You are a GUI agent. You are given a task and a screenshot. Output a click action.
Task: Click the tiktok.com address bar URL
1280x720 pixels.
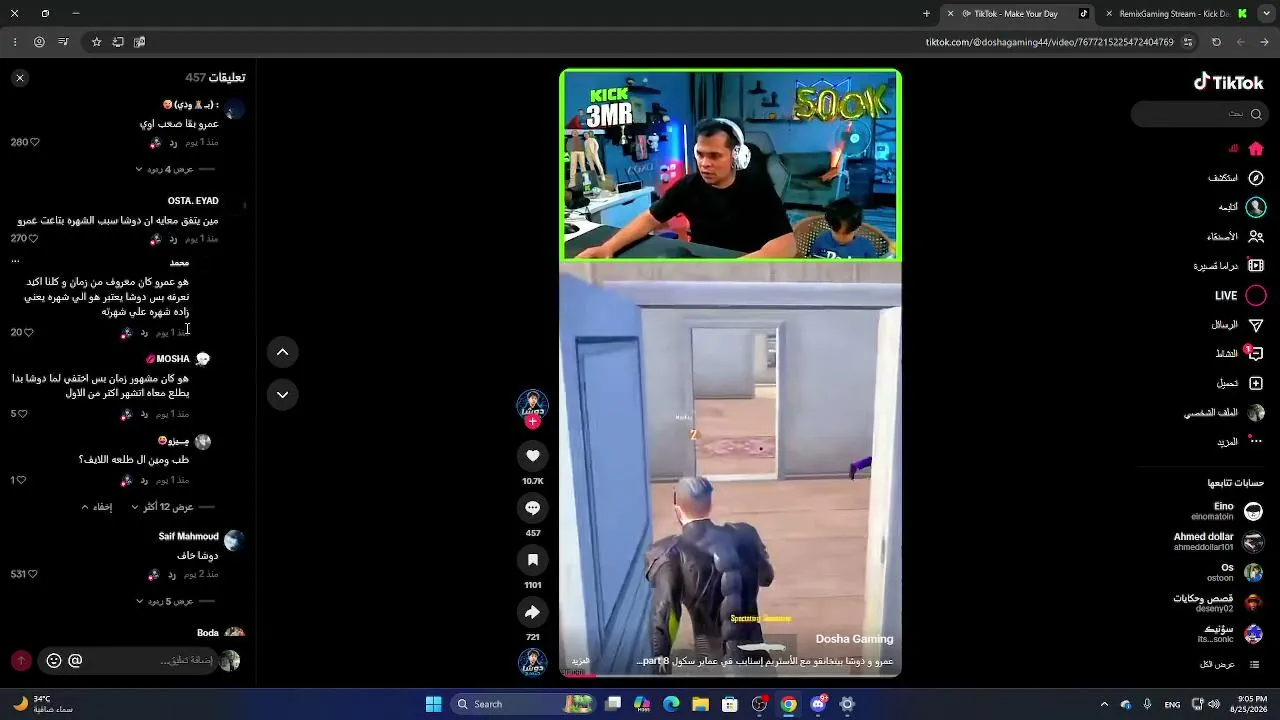click(x=1050, y=42)
